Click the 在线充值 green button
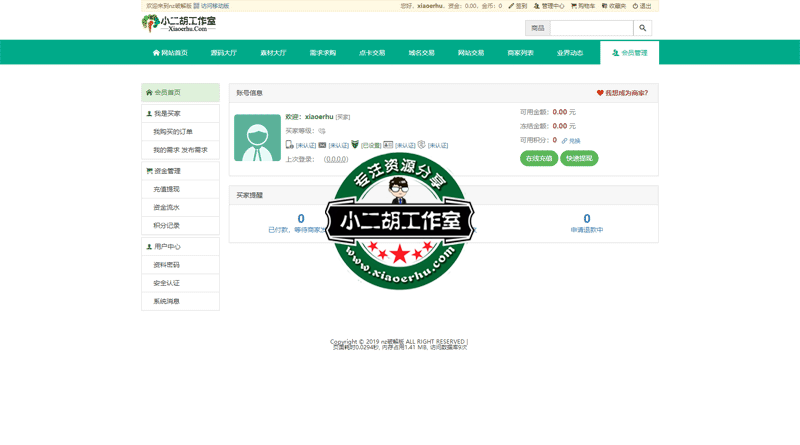This screenshot has height=445, width=800. click(x=539, y=158)
